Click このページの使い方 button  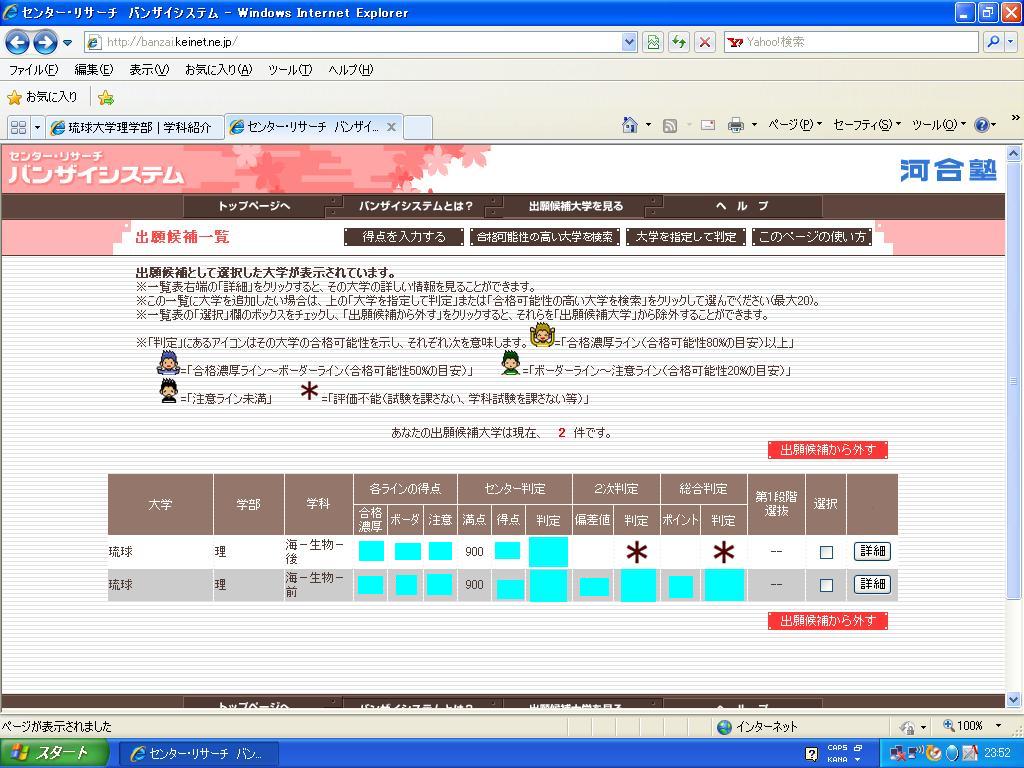(812, 237)
